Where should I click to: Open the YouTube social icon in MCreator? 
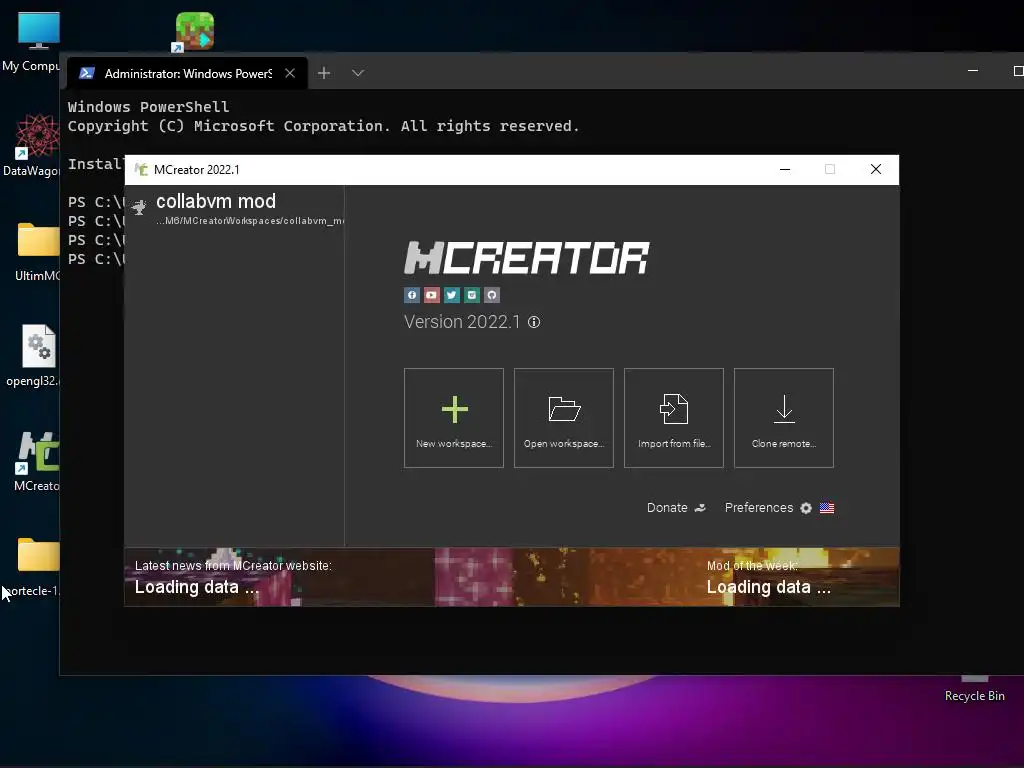432,295
